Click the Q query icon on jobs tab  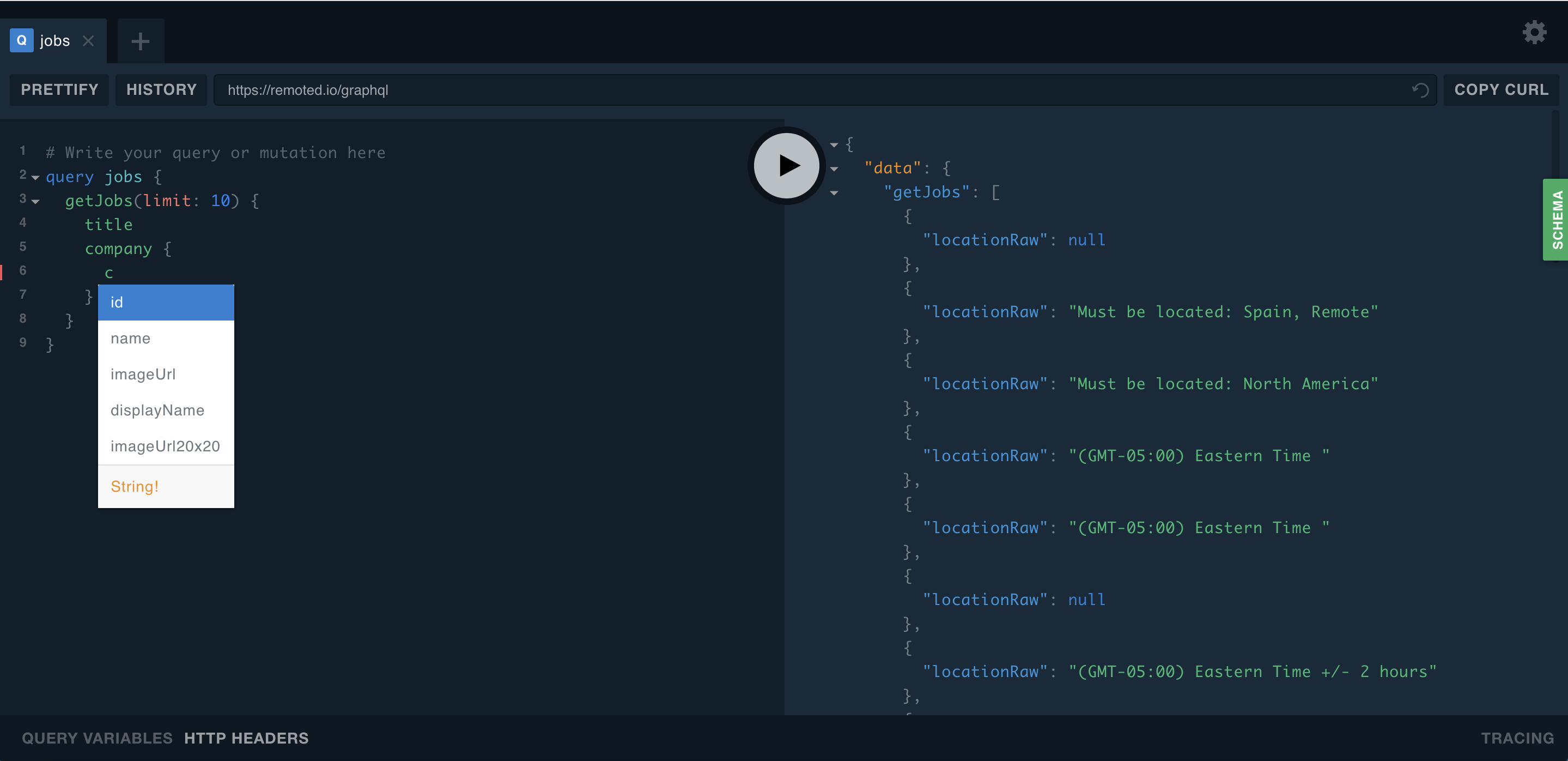pyautogui.click(x=21, y=40)
